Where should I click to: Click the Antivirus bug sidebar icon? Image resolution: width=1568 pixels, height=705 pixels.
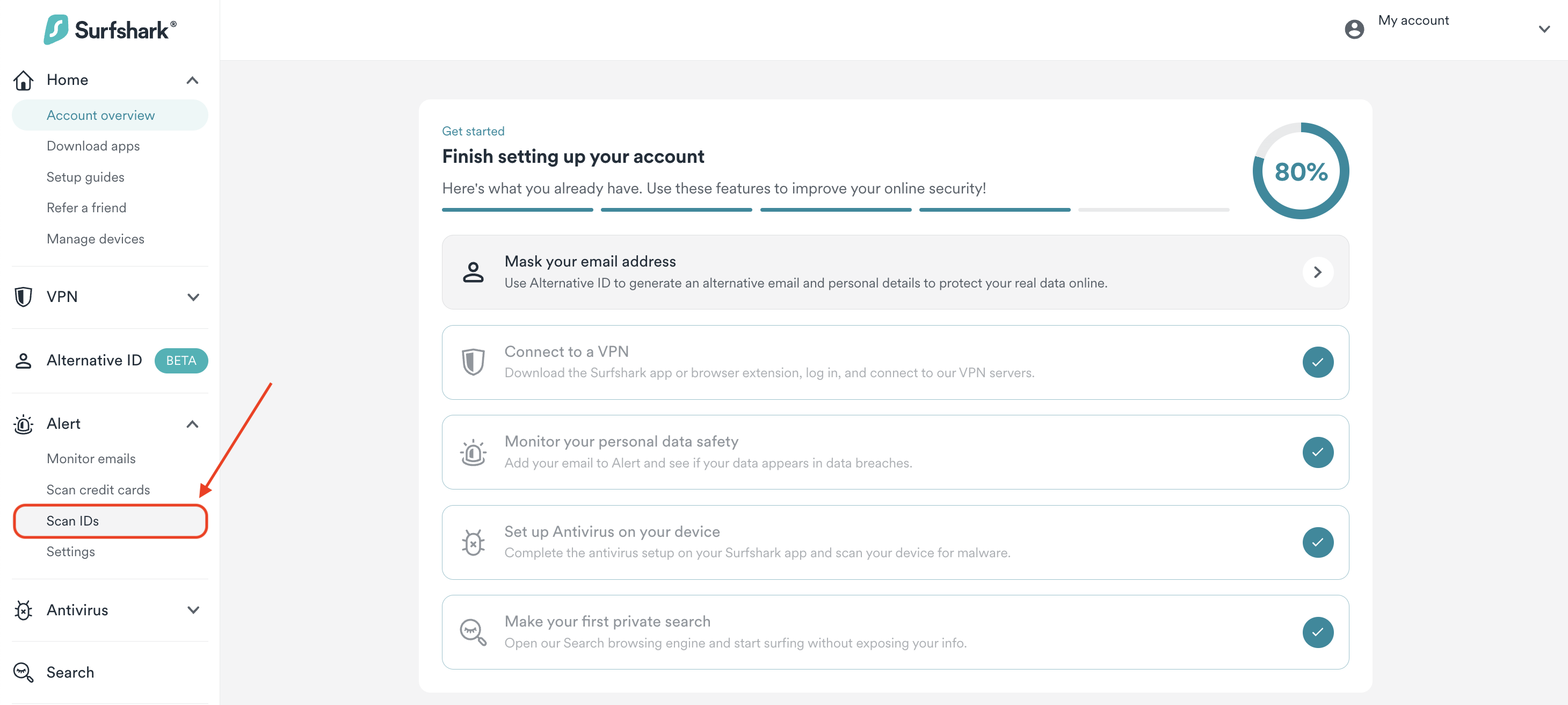coord(23,610)
